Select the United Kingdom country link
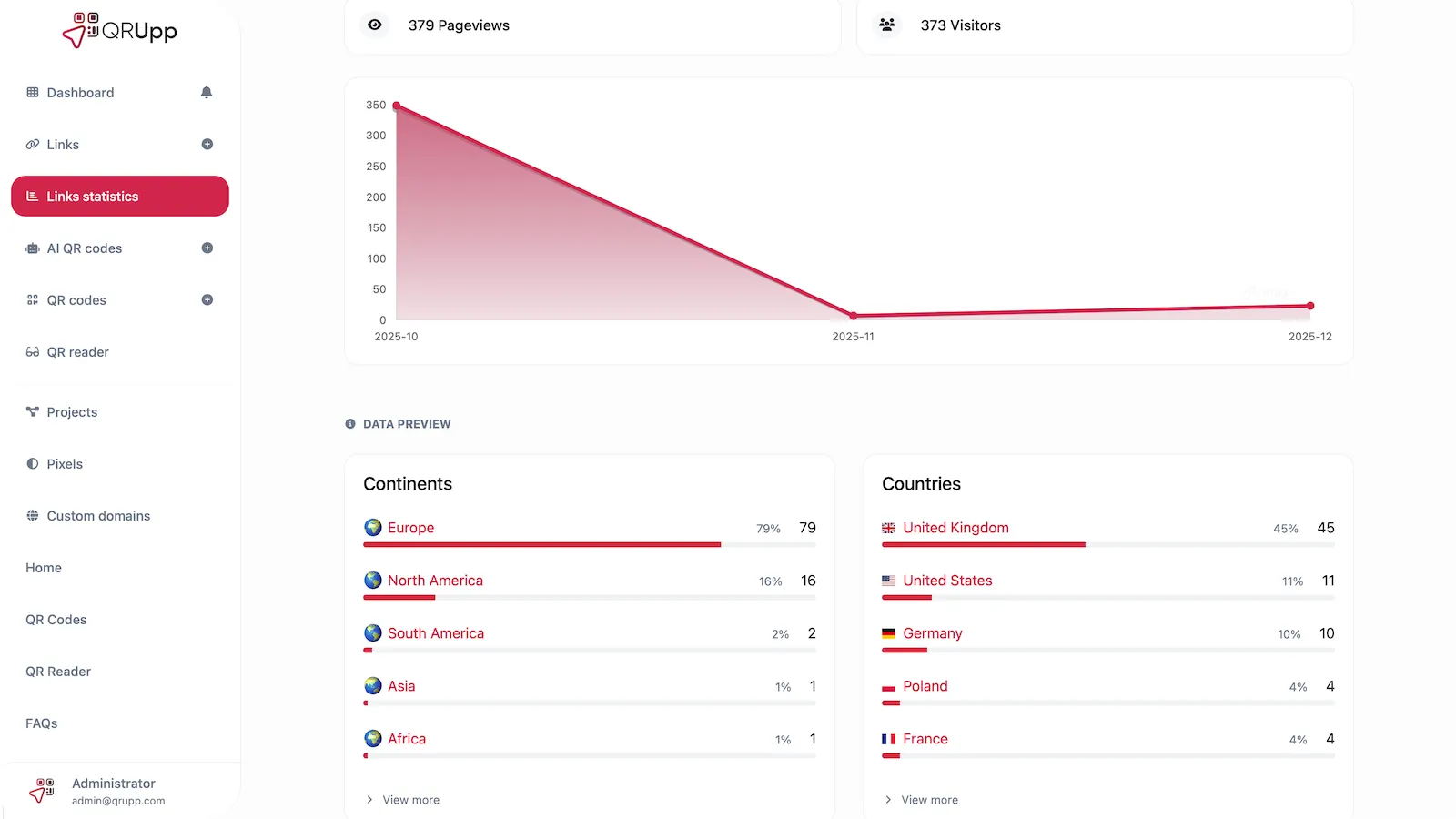This screenshot has height=819, width=1456. (x=955, y=528)
